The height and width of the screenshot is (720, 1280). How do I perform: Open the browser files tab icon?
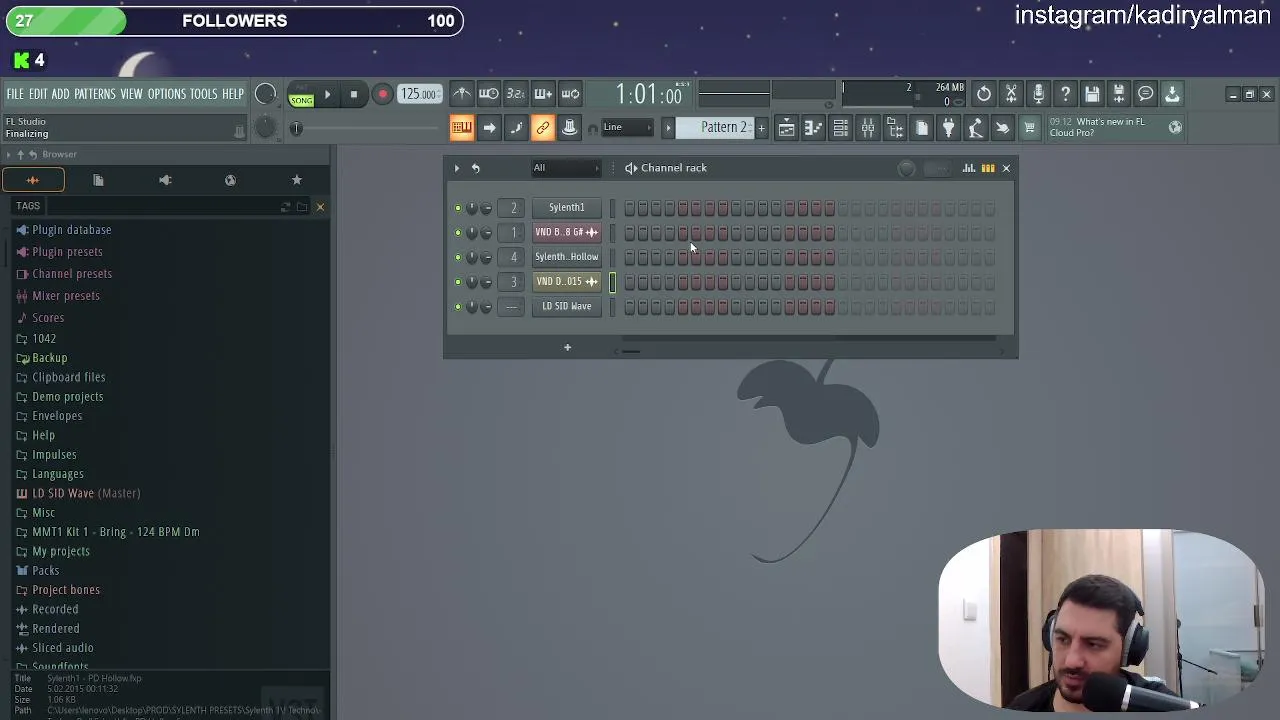[x=98, y=180]
